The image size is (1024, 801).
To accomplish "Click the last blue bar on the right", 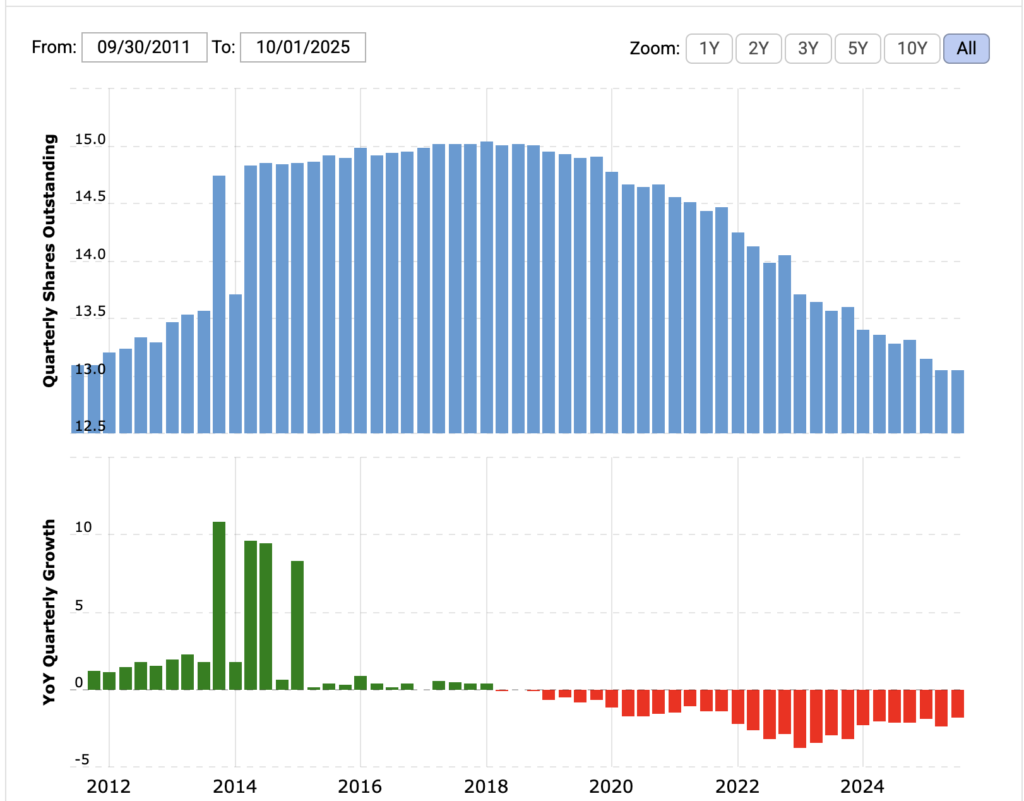I will pos(957,401).
